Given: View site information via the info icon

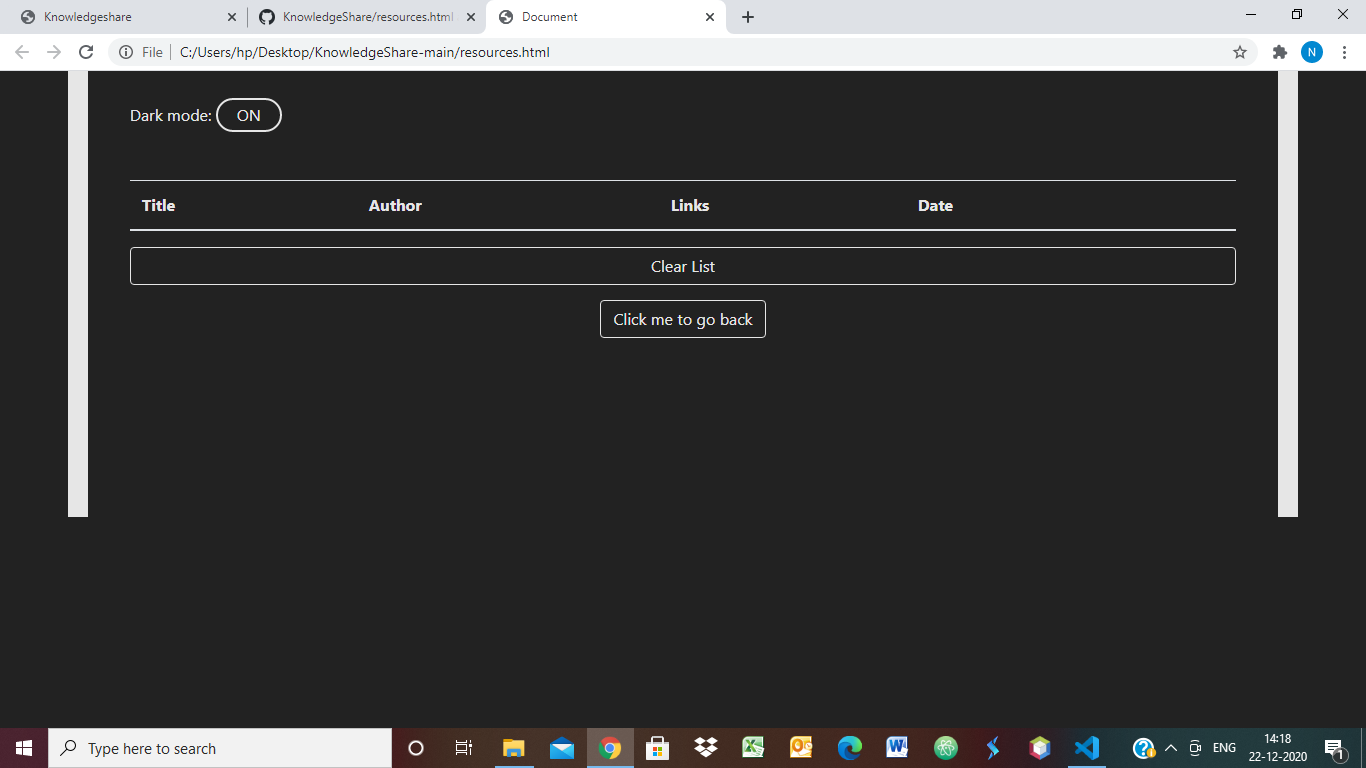Looking at the screenshot, I should pos(126,52).
